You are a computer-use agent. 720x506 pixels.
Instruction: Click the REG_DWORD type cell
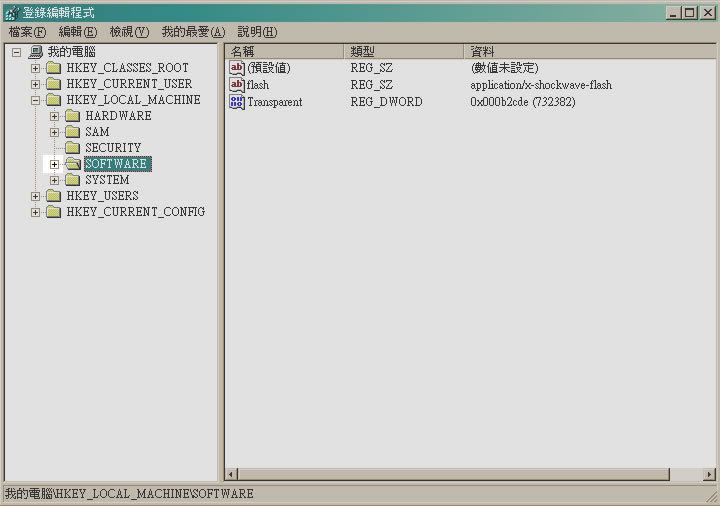coord(386,102)
